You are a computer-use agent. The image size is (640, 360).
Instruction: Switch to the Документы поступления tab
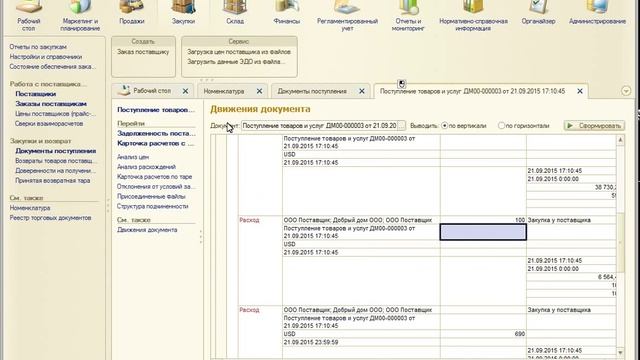[312, 91]
